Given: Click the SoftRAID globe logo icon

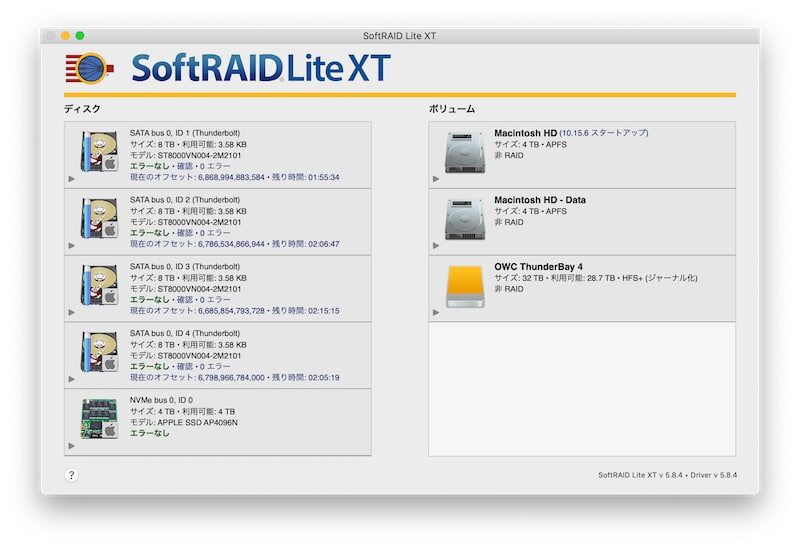Looking at the screenshot, I should click(89, 68).
